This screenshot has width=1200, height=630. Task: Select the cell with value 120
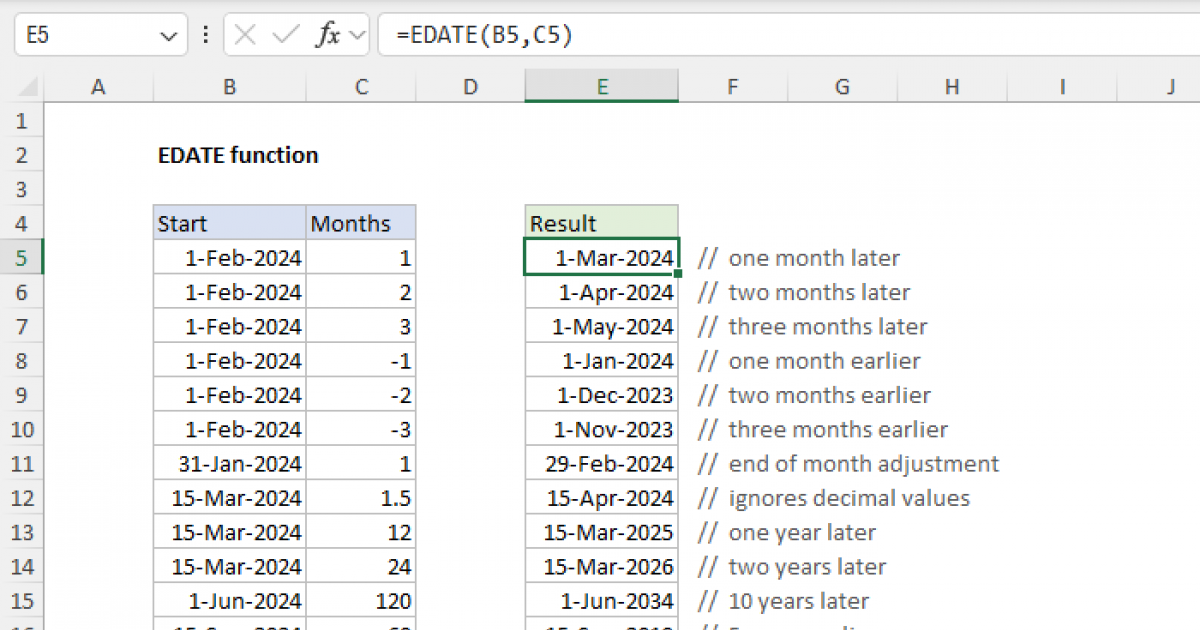pyautogui.click(x=361, y=600)
